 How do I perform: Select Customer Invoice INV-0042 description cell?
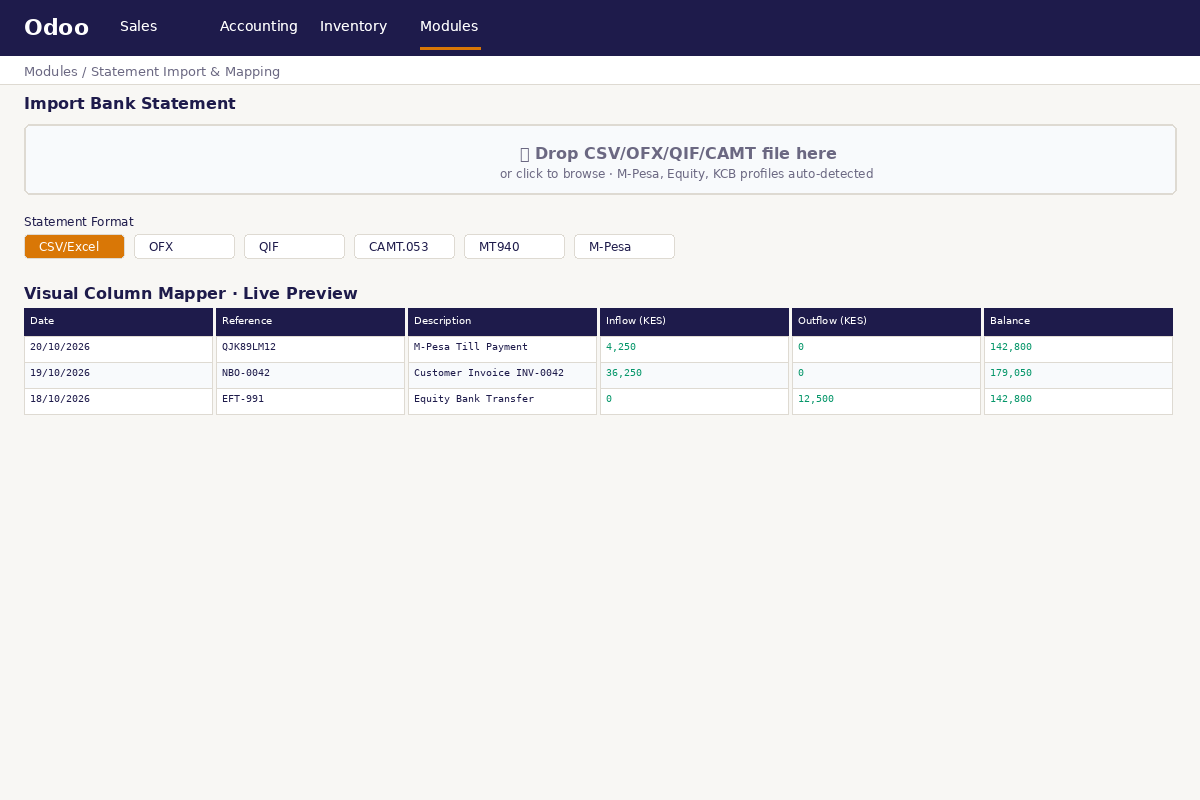[x=502, y=375]
